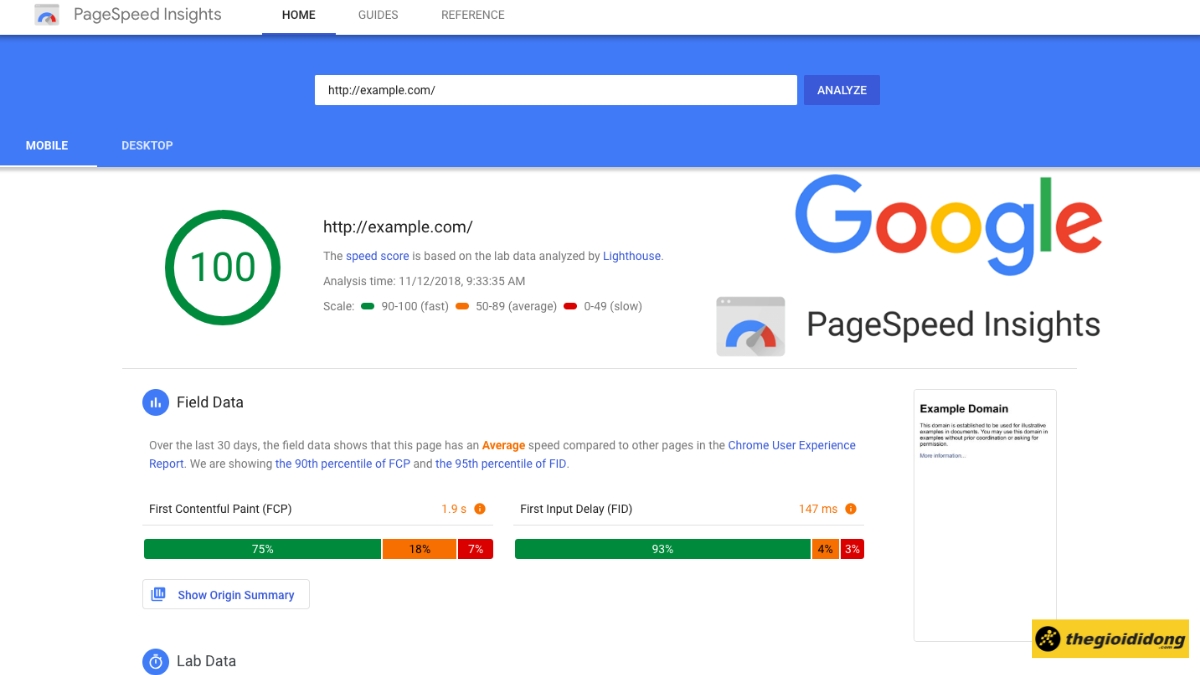Image resolution: width=1200 pixels, height=675 pixels.
Task: Click the Lab Data stopwatch icon
Action: point(156,661)
